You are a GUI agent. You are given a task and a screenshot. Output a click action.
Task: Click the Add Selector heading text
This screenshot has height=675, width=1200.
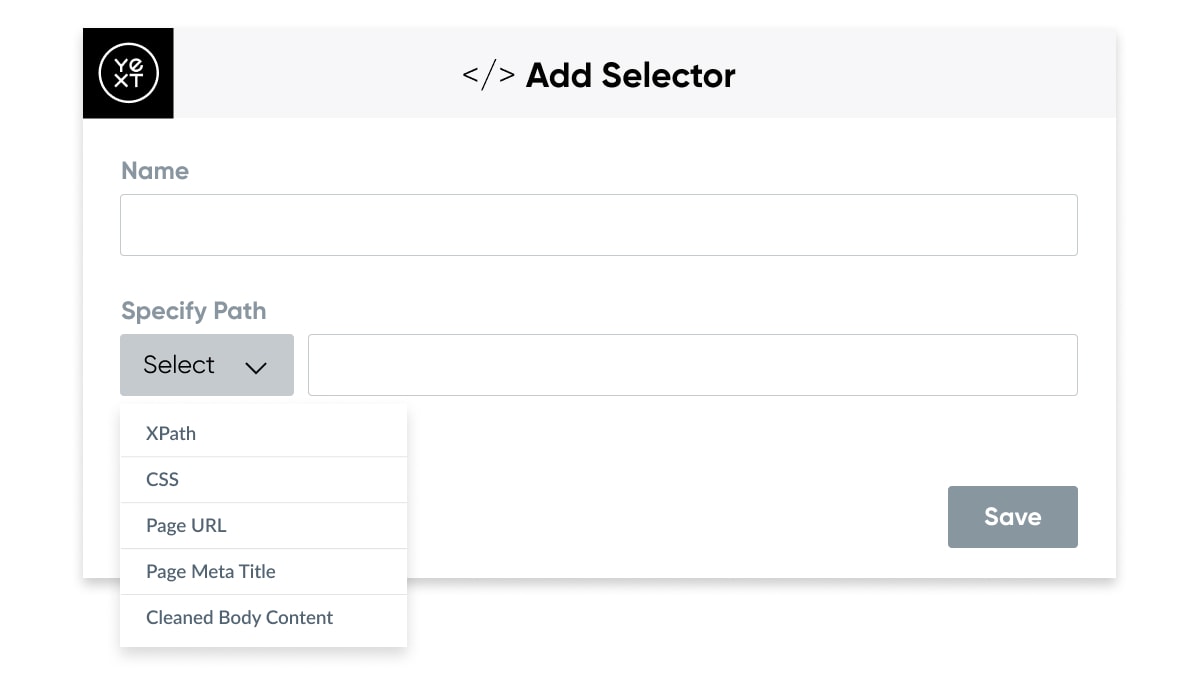(x=631, y=75)
